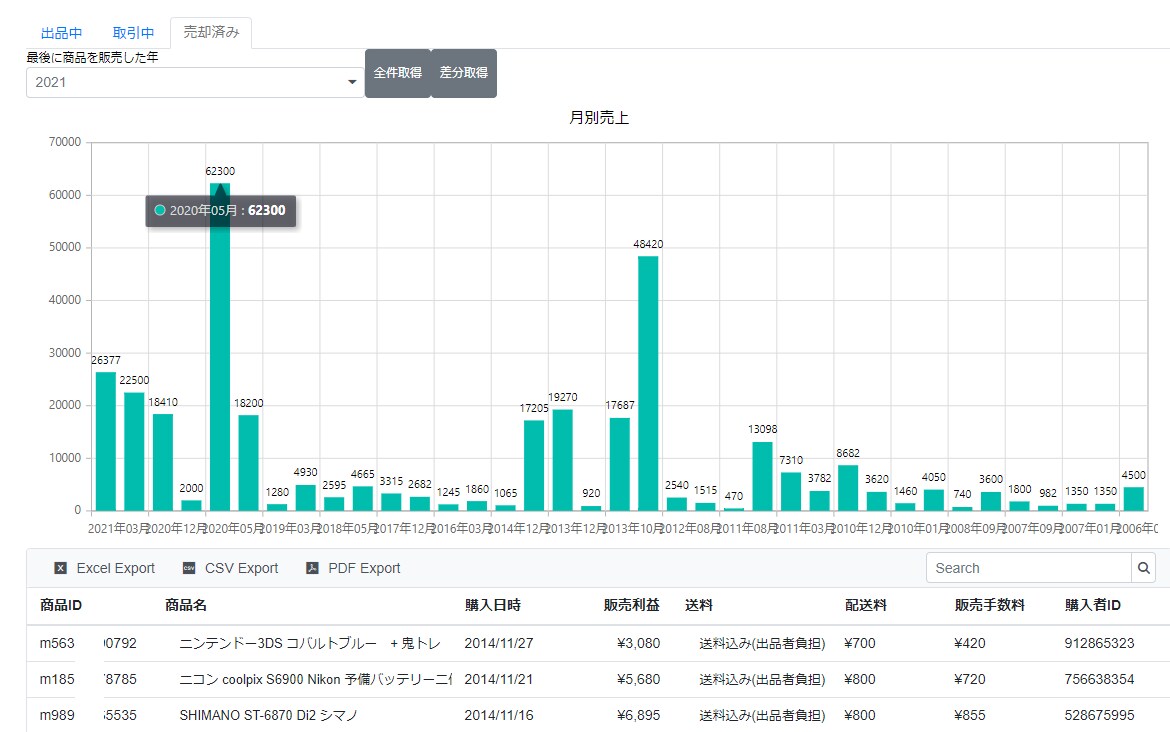The width and height of the screenshot is (1170, 732).
Task: Select the ニコン coolpix S6900 product name
Action: (x=316, y=679)
